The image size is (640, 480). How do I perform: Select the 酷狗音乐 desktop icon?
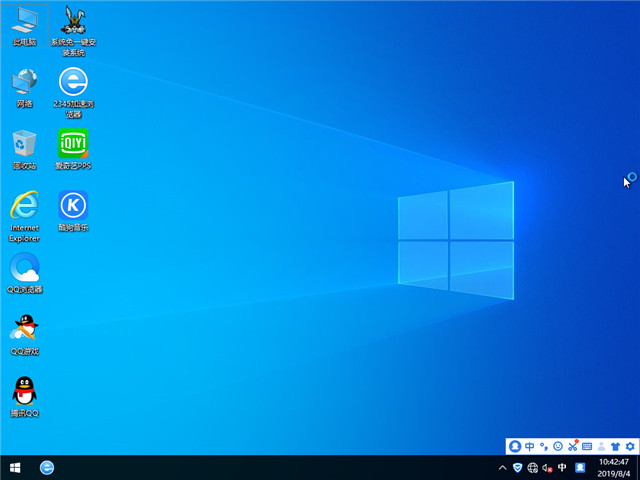pyautogui.click(x=73, y=211)
